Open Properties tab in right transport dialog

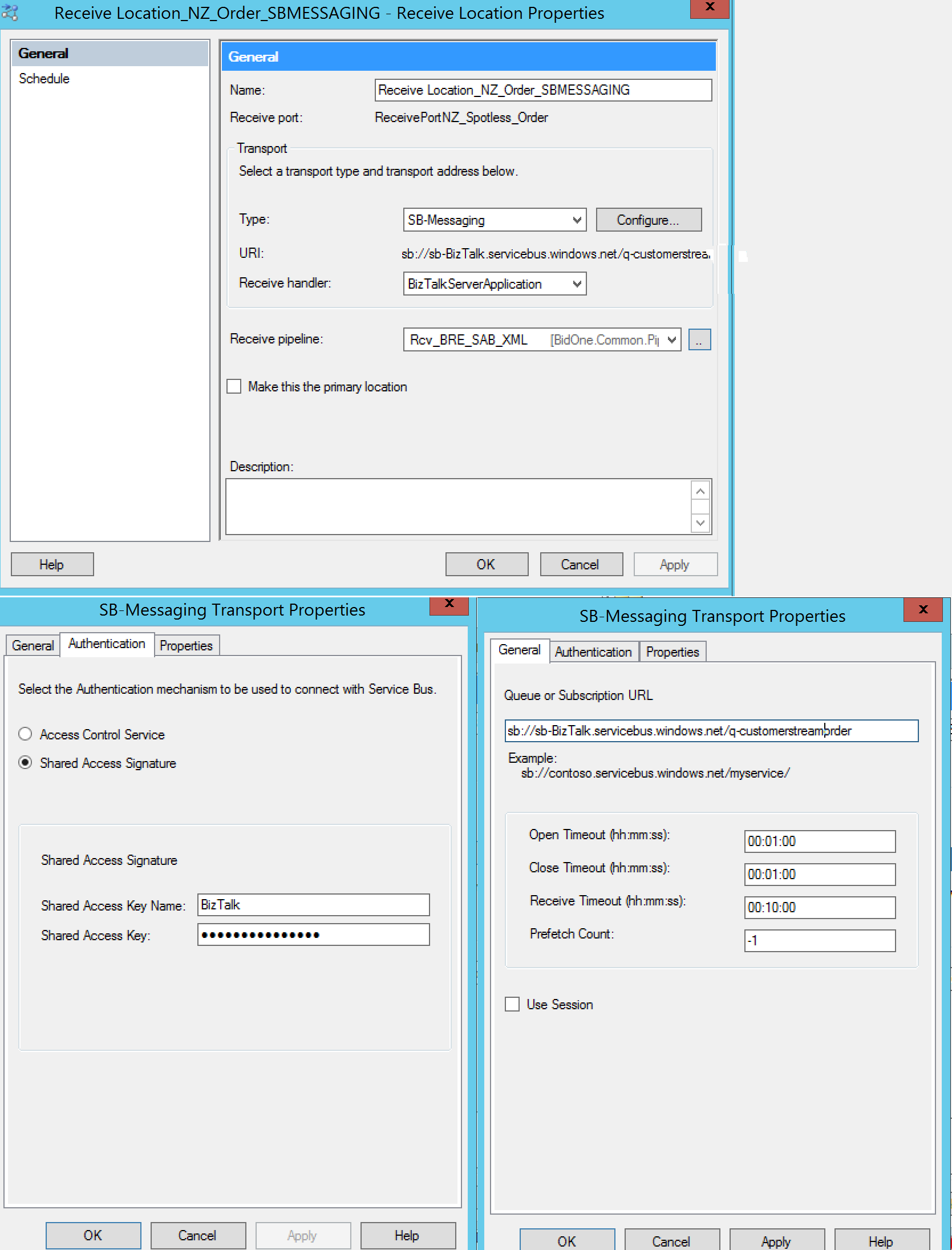(x=673, y=652)
